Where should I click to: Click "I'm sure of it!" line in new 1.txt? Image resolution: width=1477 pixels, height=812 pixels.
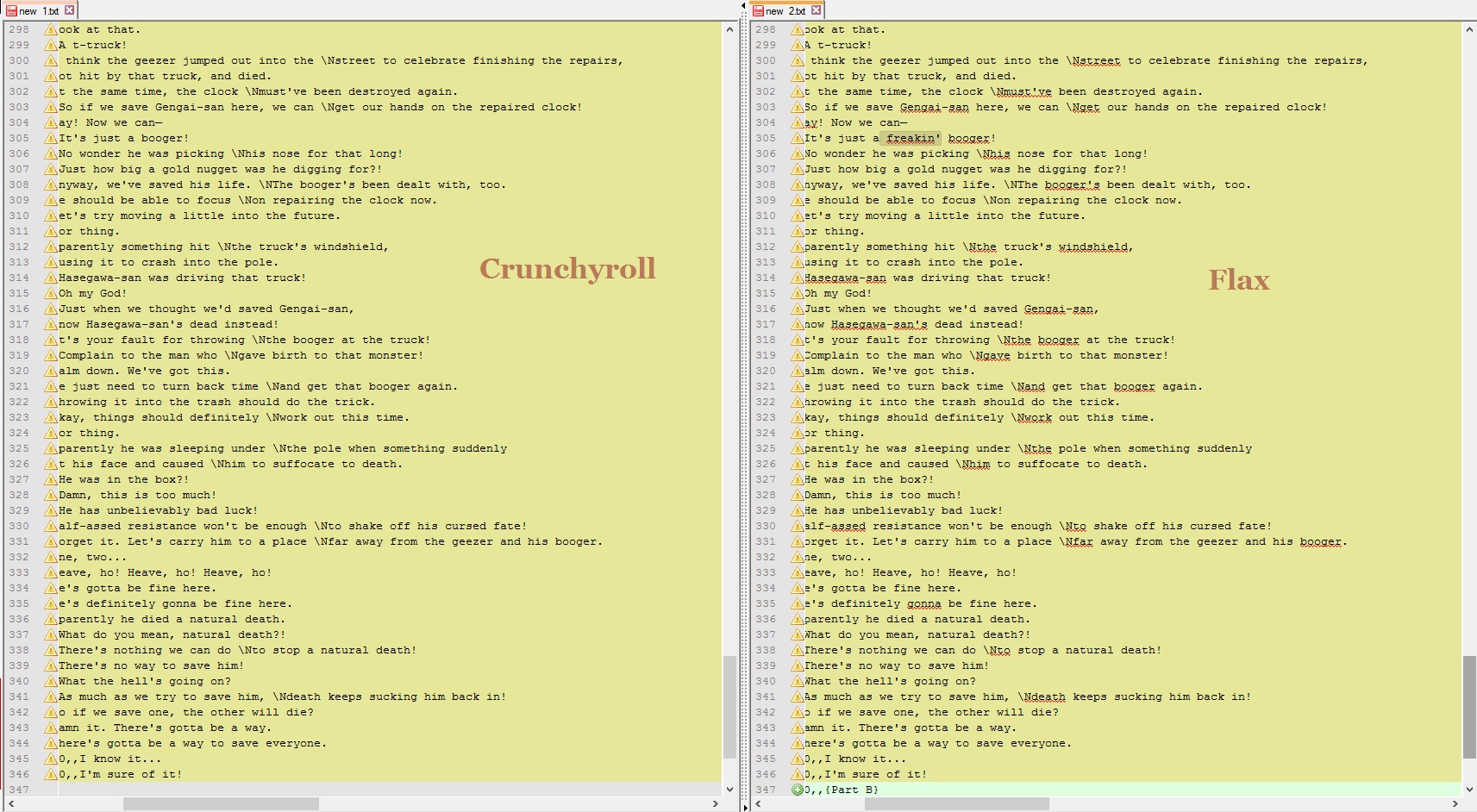130,774
